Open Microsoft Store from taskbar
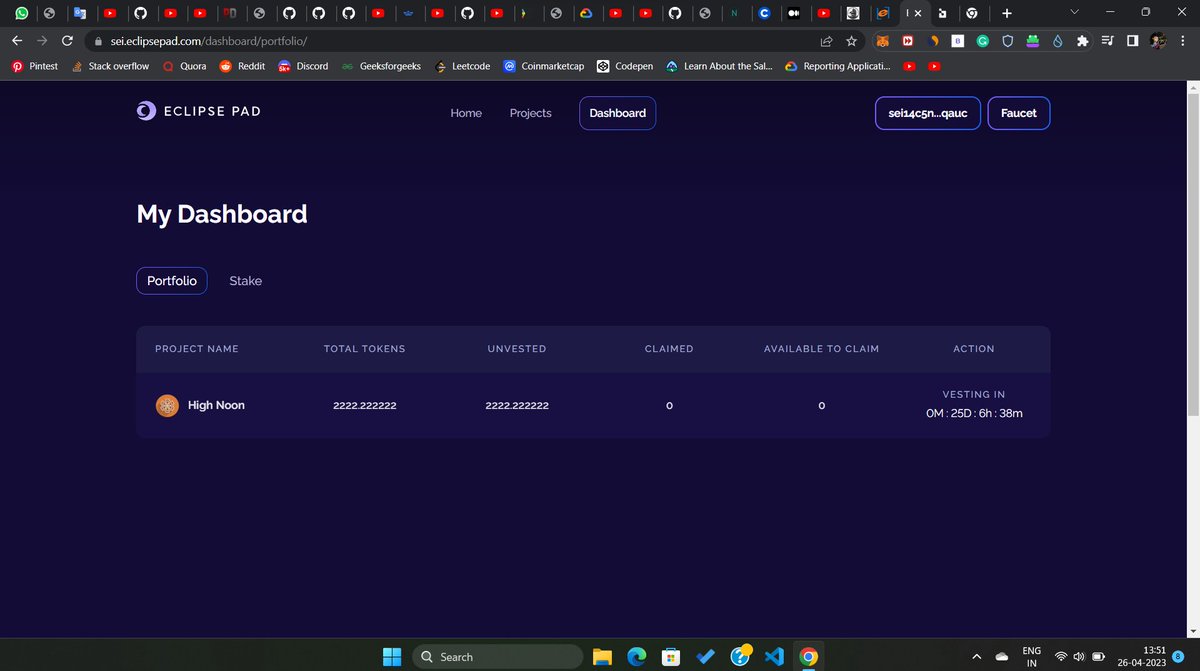The image size is (1200, 671). point(671,656)
